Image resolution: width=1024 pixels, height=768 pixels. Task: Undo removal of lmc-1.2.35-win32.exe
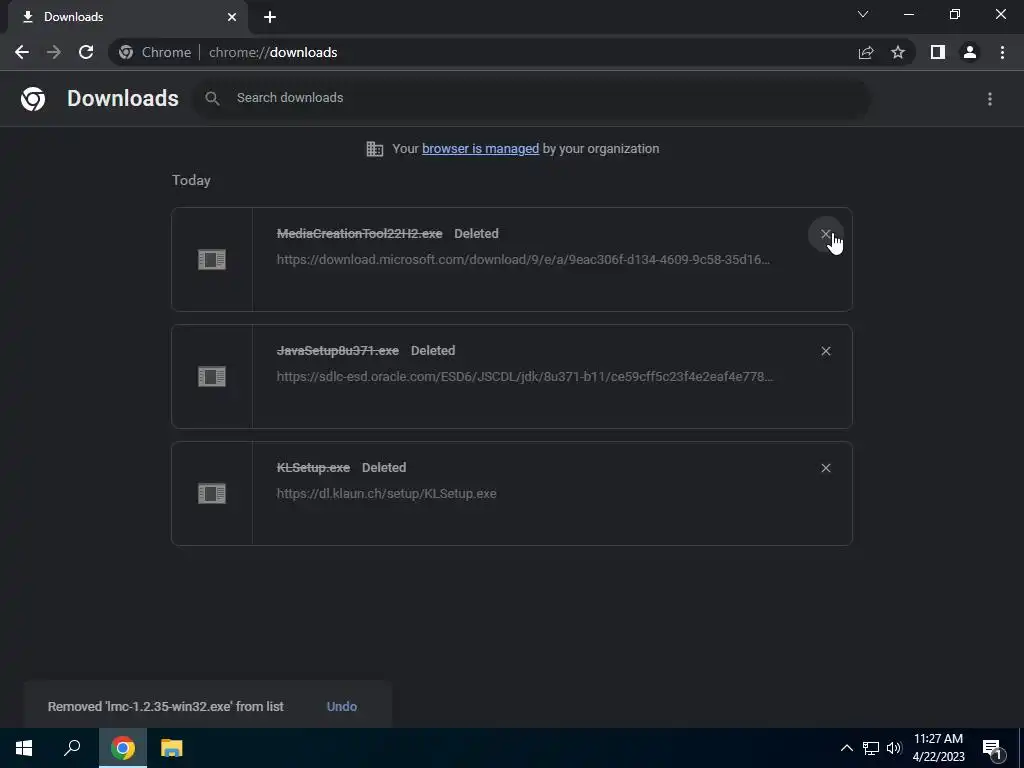point(342,707)
